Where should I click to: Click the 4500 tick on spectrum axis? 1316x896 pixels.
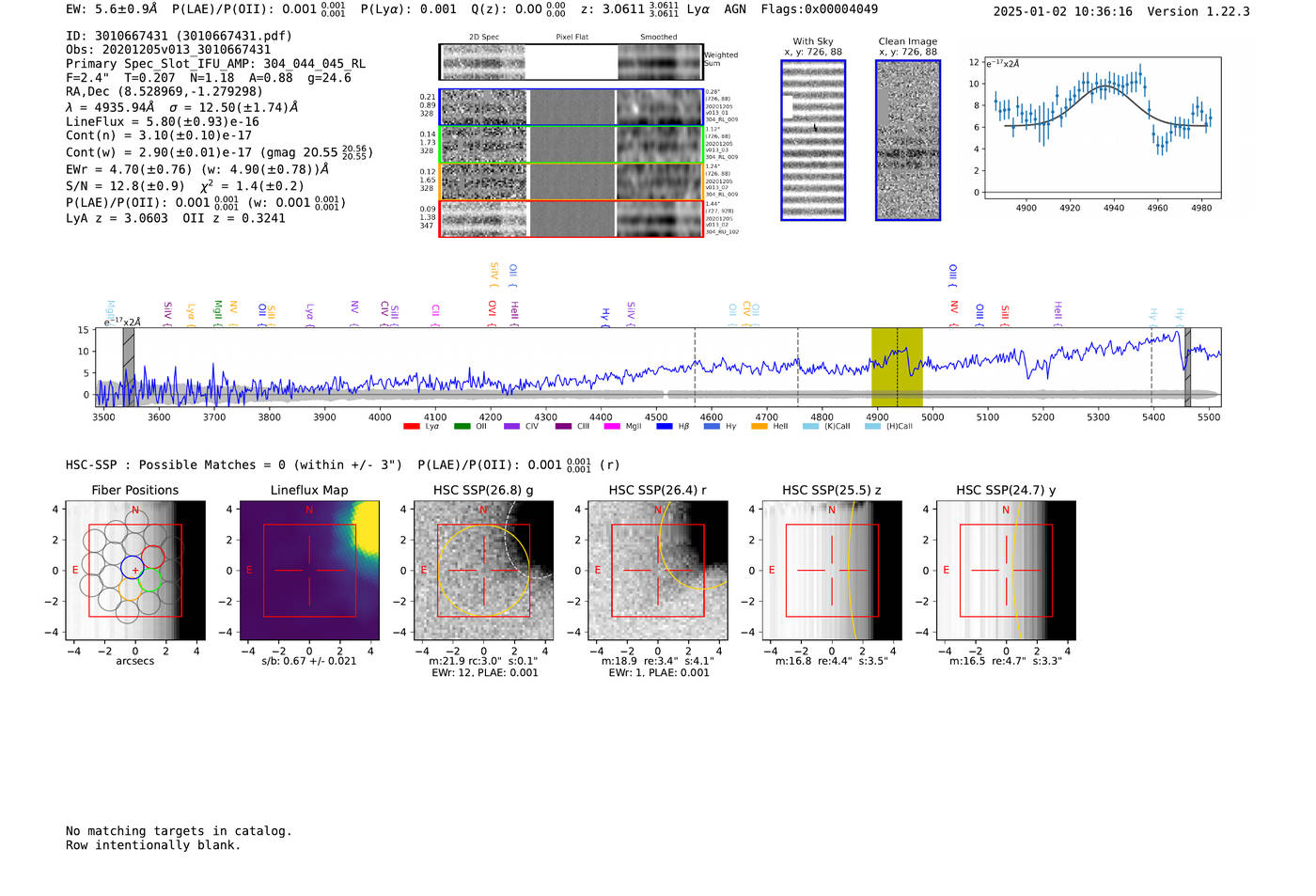656,417
